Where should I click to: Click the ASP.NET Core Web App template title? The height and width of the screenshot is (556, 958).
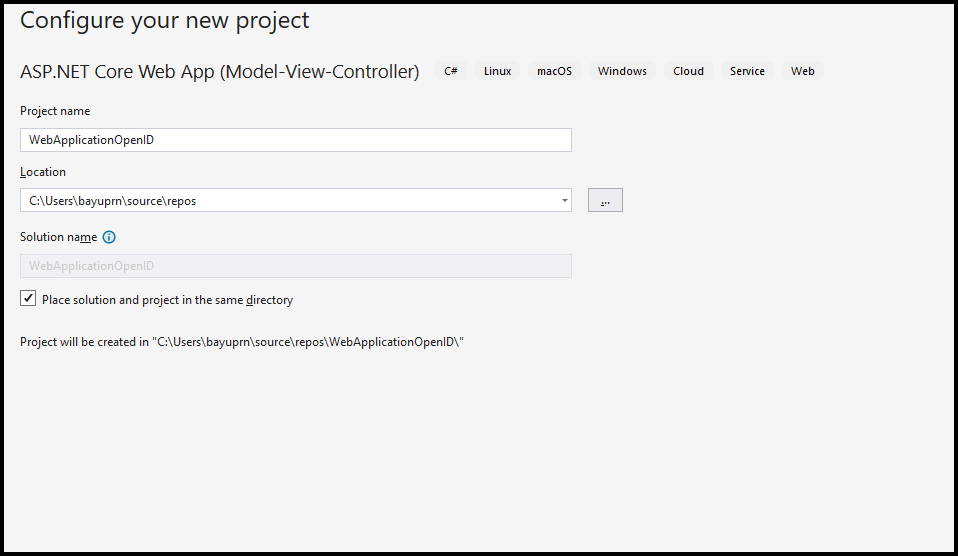219,72
